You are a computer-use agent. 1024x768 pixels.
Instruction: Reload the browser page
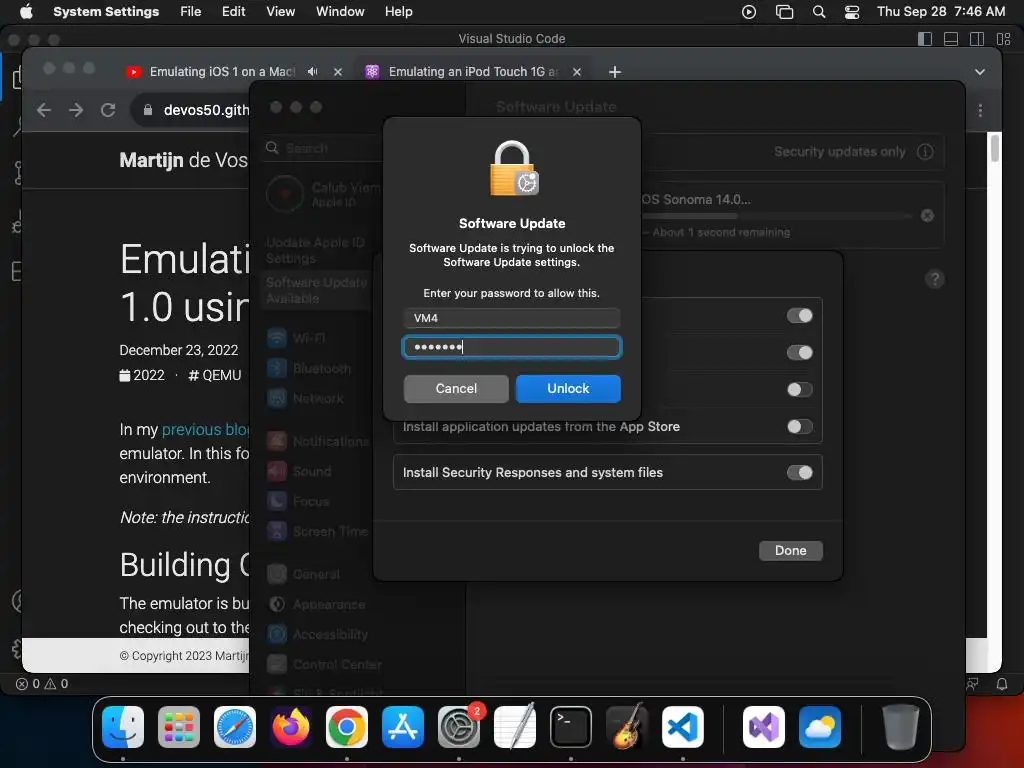click(x=108, y=110)
